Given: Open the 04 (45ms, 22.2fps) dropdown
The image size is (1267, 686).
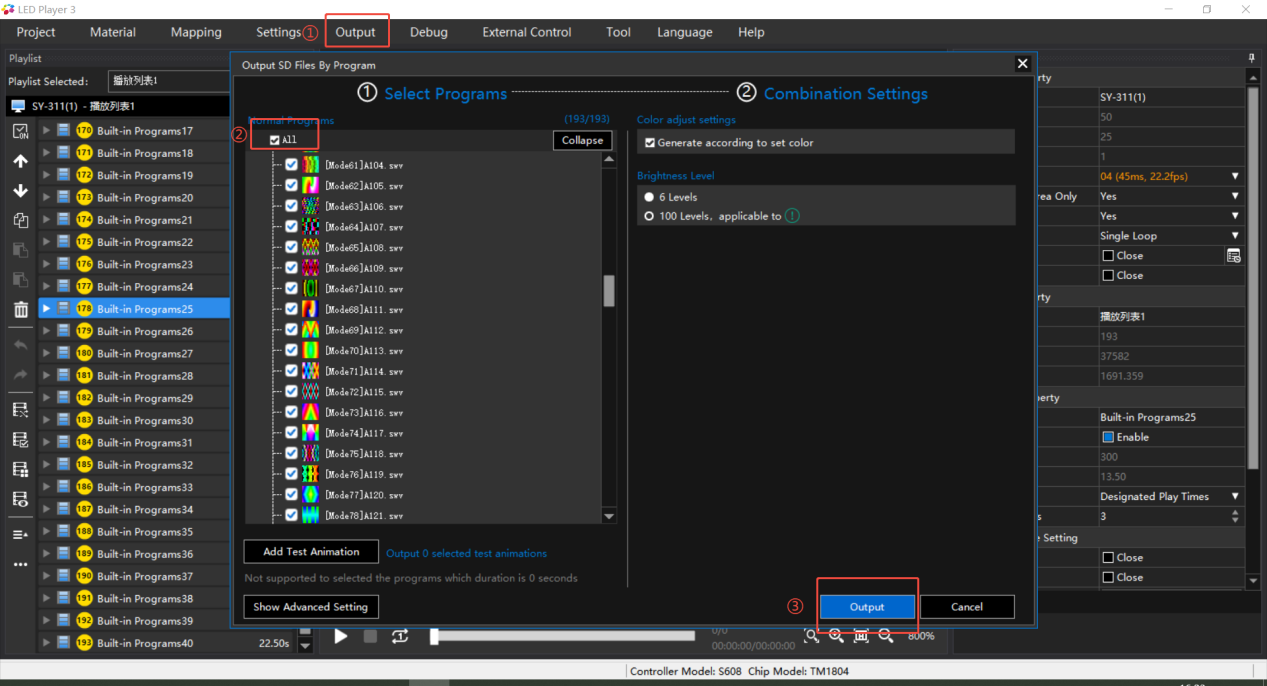Looking at the screenshot, I should click(1235, 177).
